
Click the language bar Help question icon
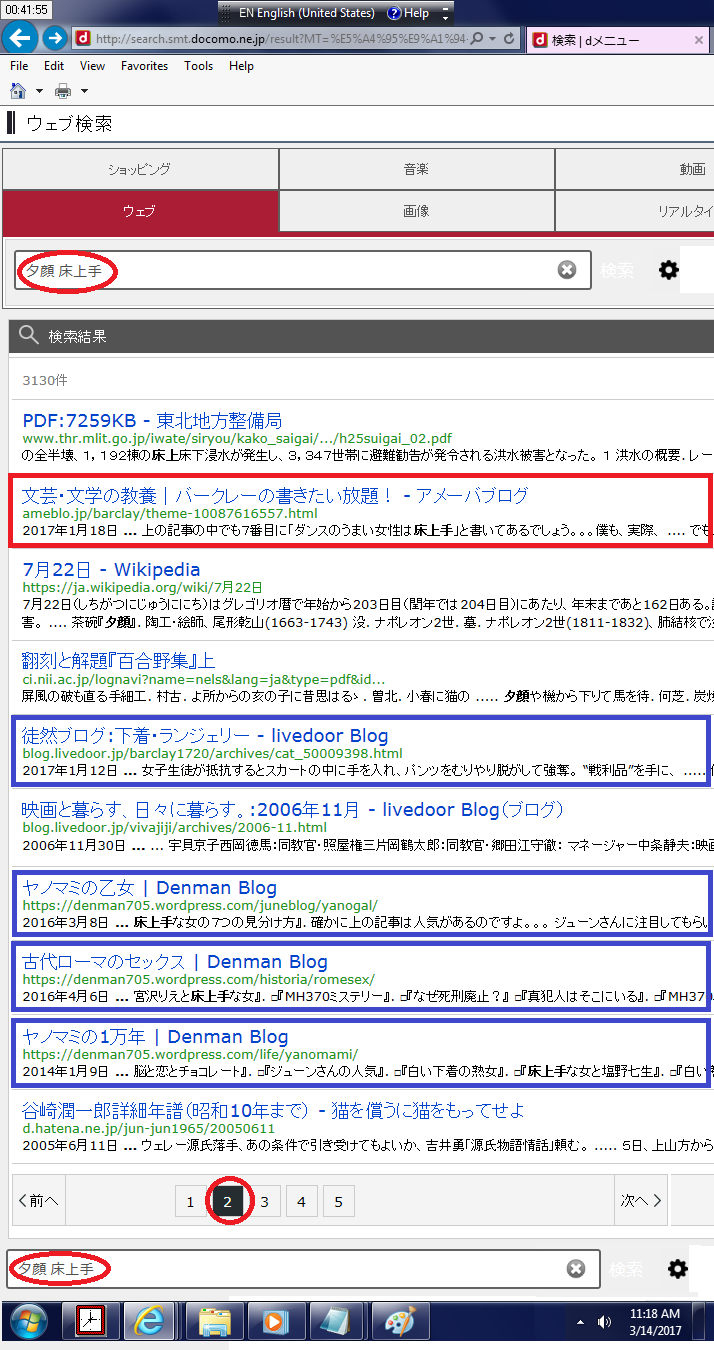click(x=408, y=13)
